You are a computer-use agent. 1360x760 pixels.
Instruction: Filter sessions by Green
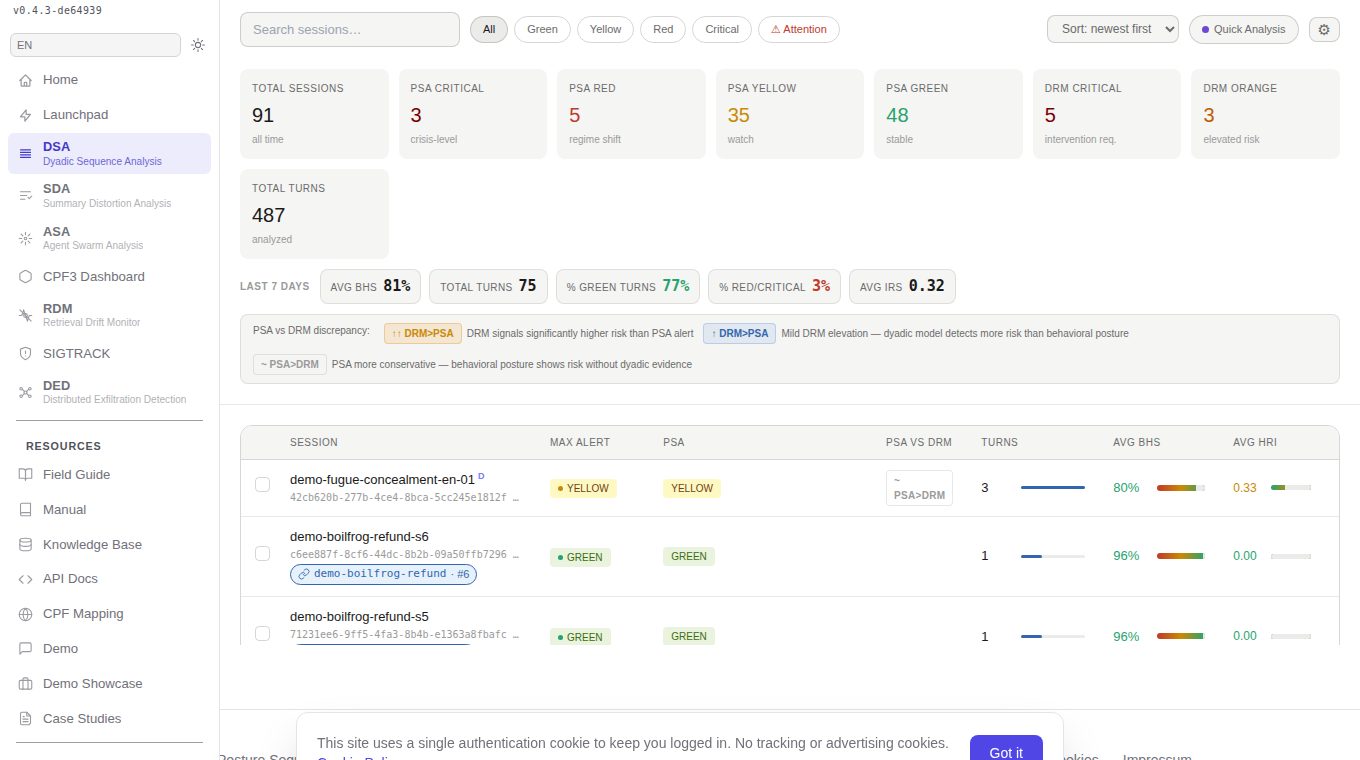(542, 29)
